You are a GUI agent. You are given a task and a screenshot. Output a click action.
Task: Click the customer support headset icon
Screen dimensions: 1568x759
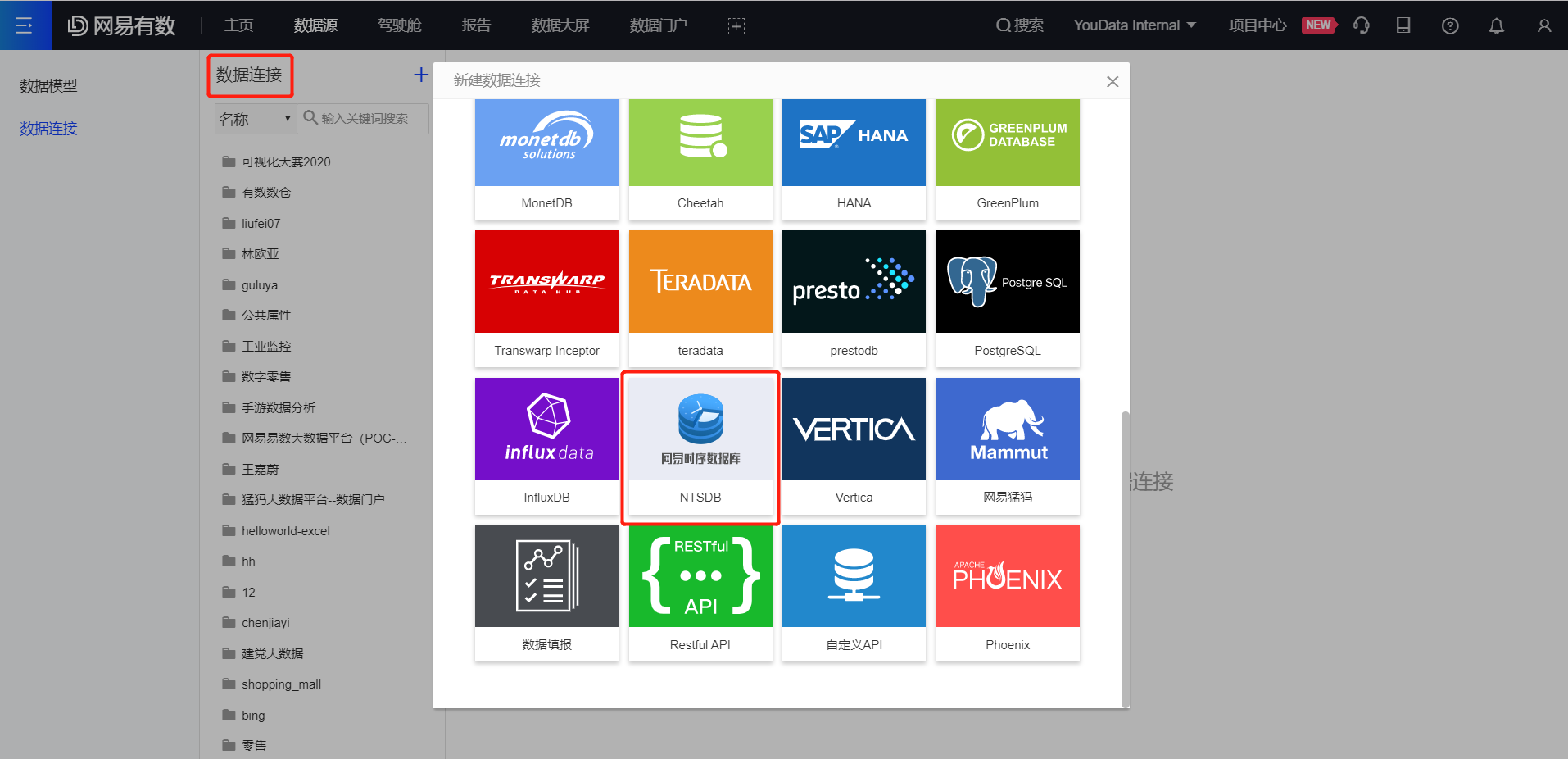pyautogui.click(x=1362, y=25)
